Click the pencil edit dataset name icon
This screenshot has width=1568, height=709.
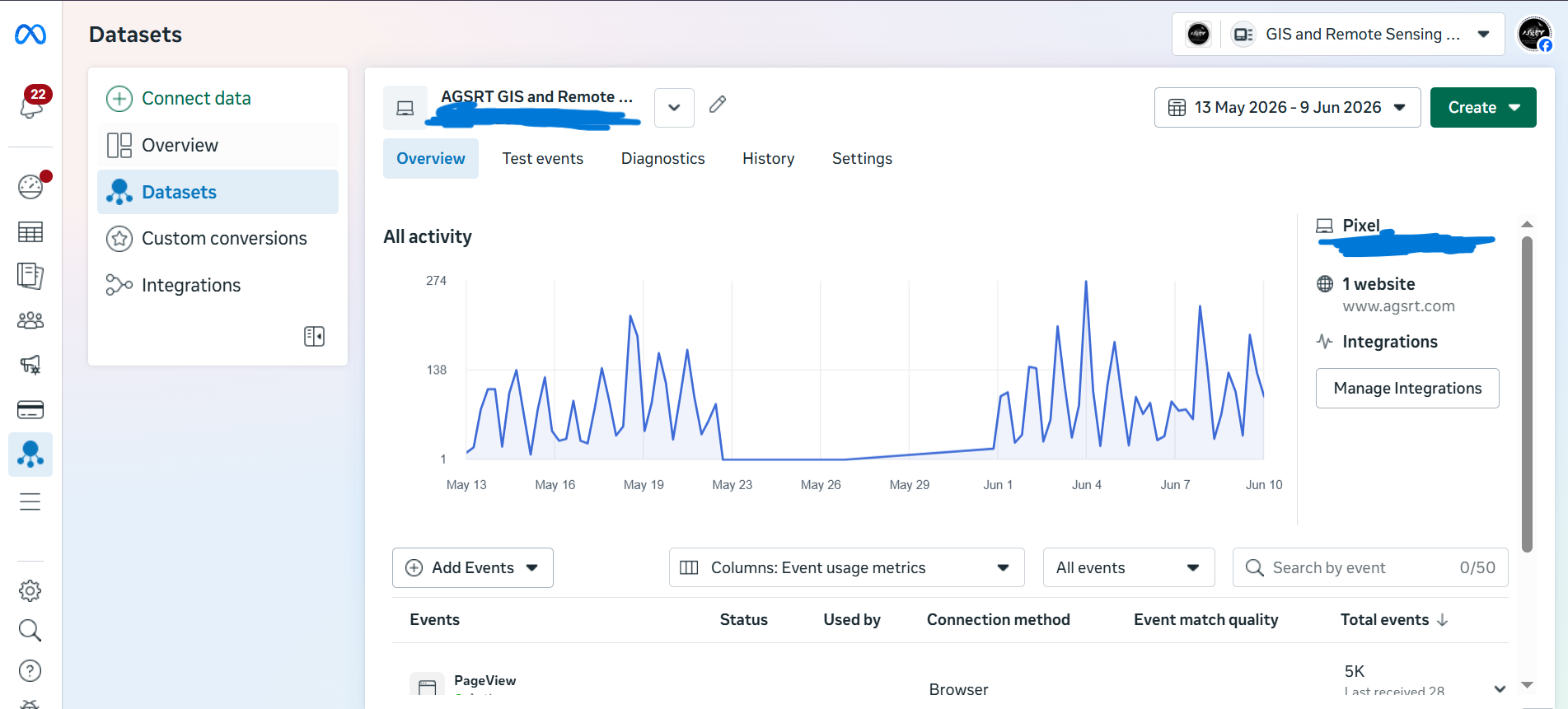point(718,104)
